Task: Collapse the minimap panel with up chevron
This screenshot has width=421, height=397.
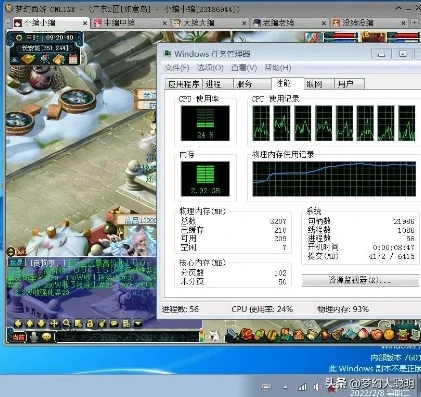Action: [15, 60]
